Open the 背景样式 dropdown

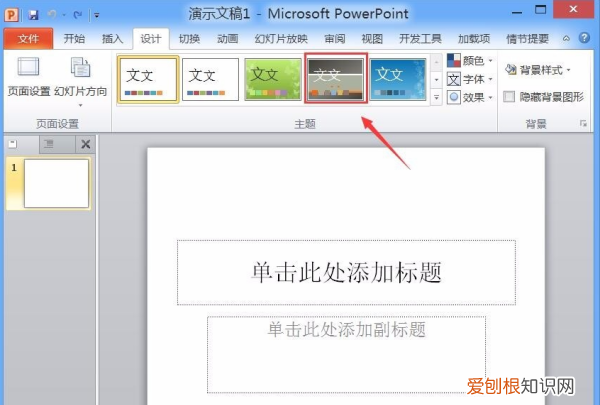[x=538, y=70]
